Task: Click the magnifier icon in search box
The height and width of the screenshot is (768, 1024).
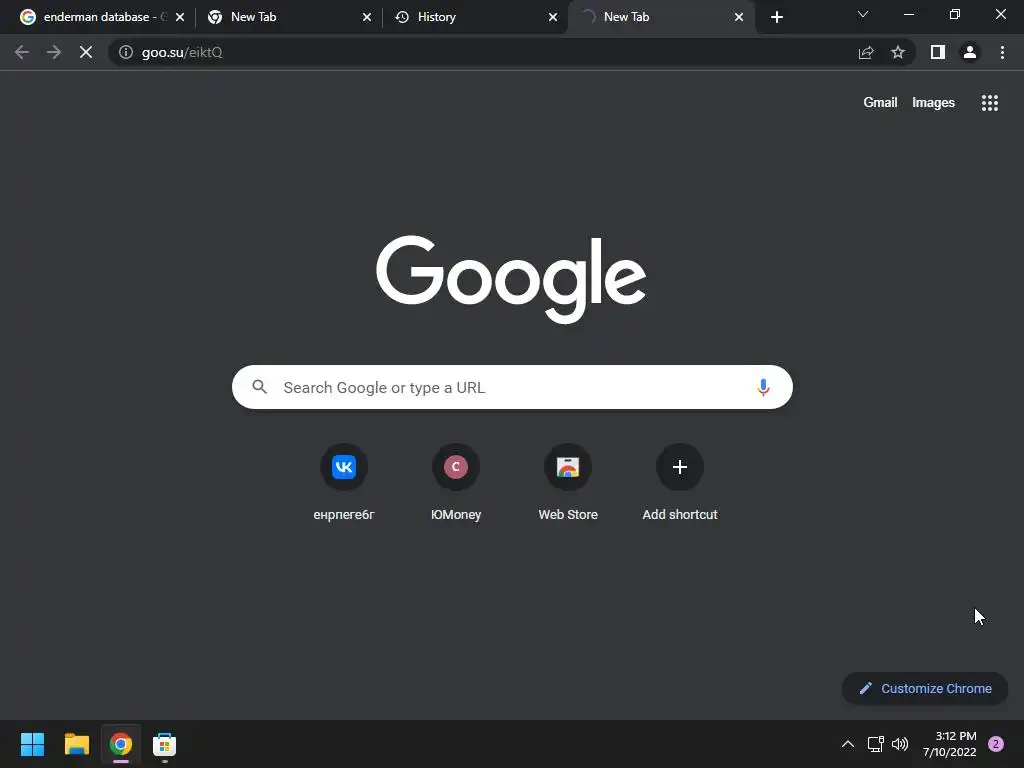Action: tap(260, 387)
